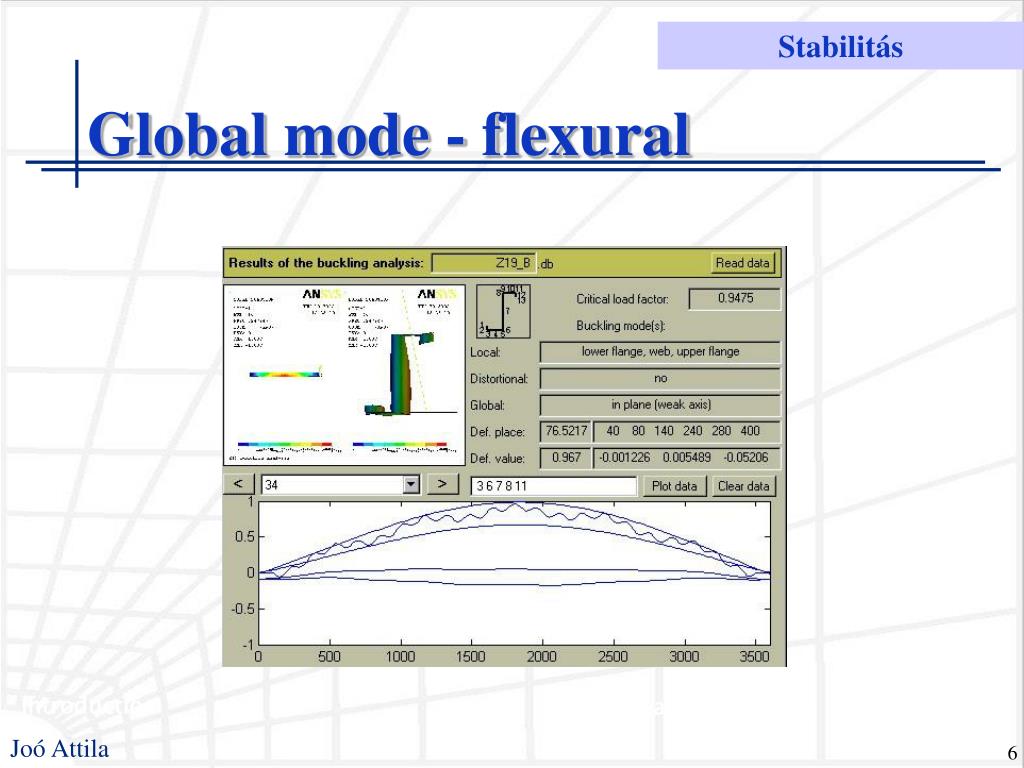Go to next mode with > button
The image size is (1024, 768).
coord(442,484)
